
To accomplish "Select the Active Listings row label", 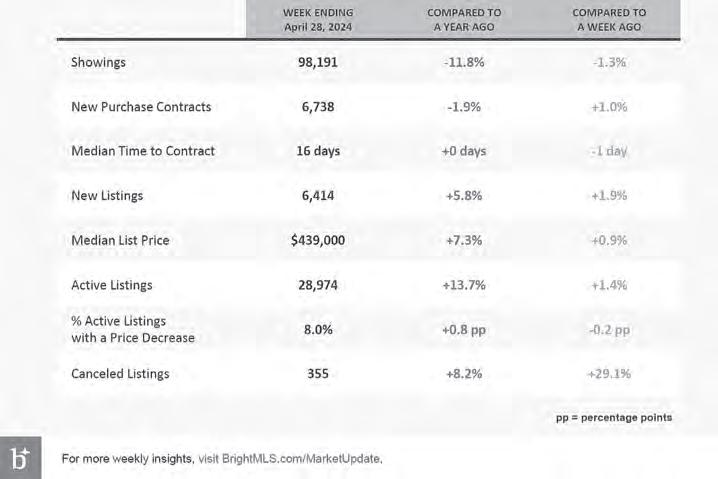I will [x=112, y=285].
